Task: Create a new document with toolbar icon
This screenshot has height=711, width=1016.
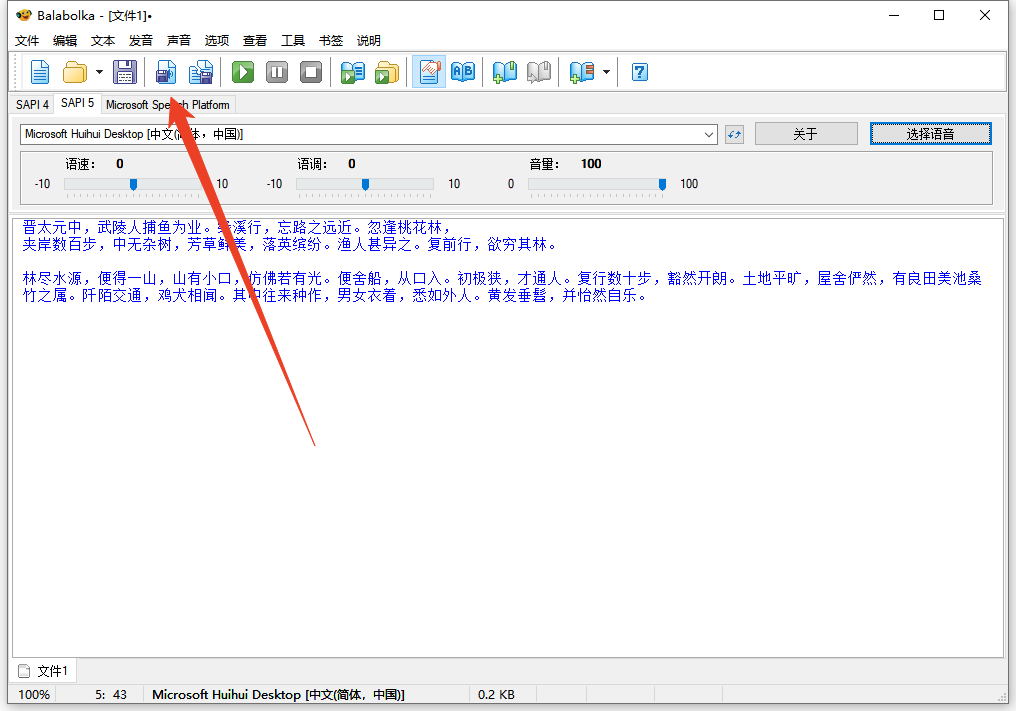Action: click(x=39, y=72)
